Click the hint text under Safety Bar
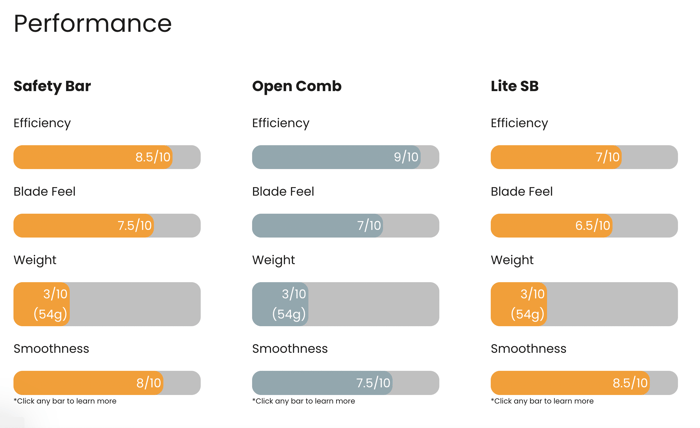 65,401
